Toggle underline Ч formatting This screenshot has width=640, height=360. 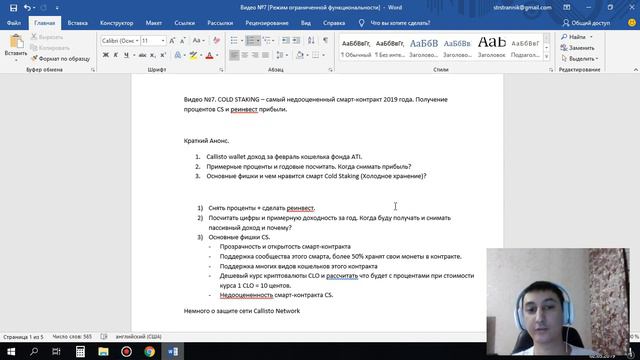127,55
